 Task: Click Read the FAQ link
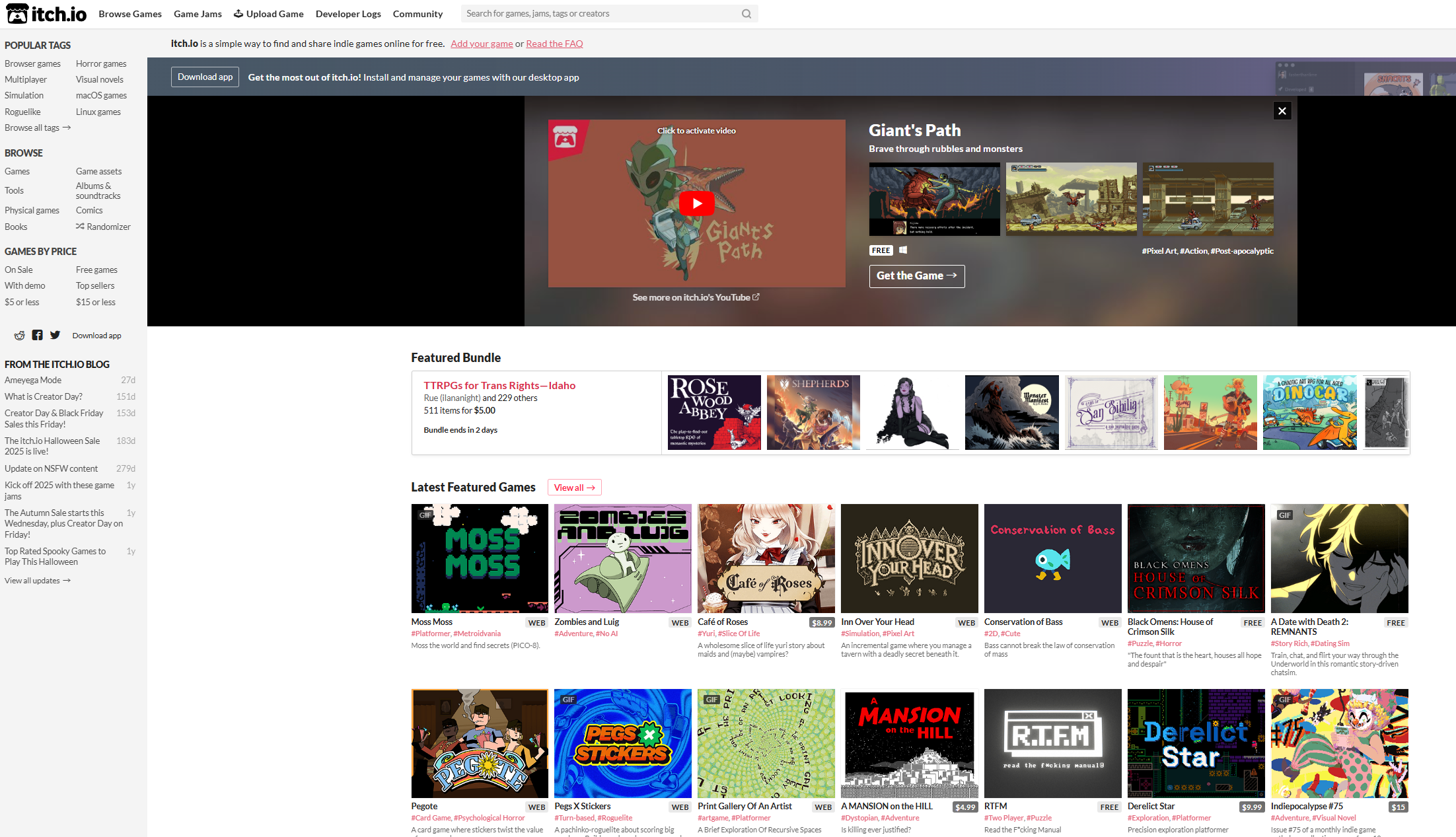554,44
